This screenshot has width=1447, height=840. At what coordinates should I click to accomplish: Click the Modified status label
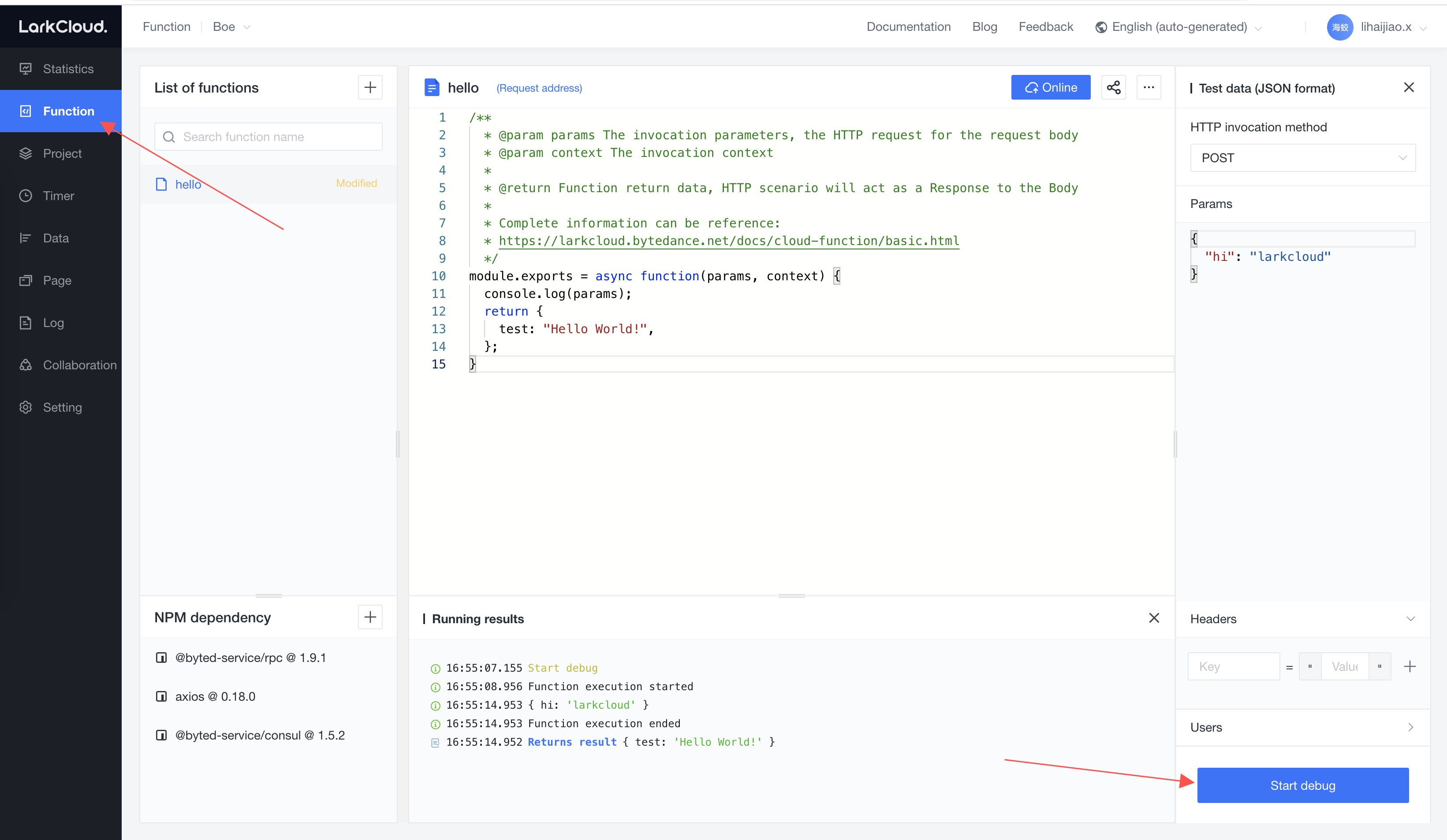click(x=357, y=183)
